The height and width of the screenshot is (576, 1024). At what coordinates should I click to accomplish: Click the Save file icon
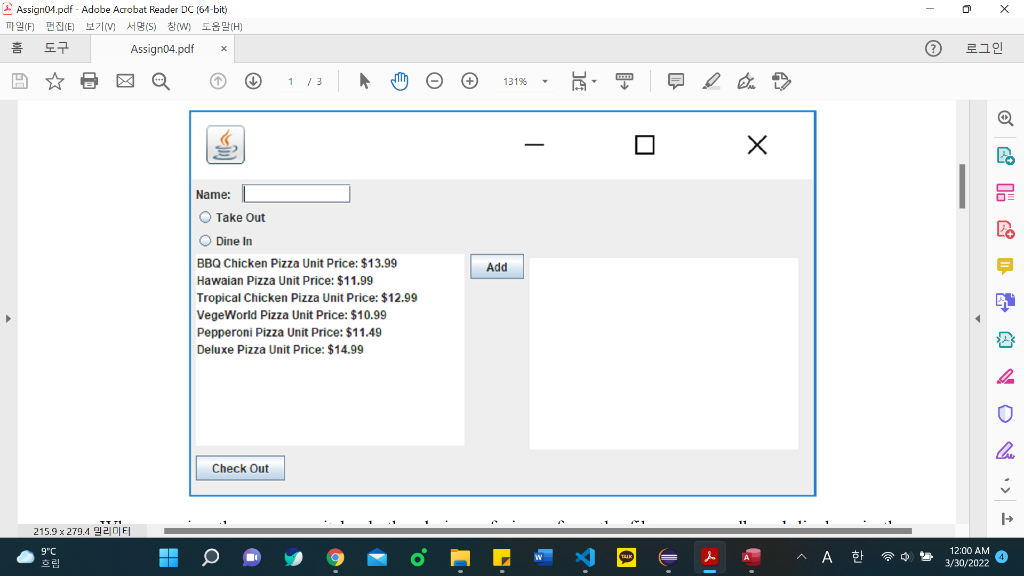click(x=20, y=81)
